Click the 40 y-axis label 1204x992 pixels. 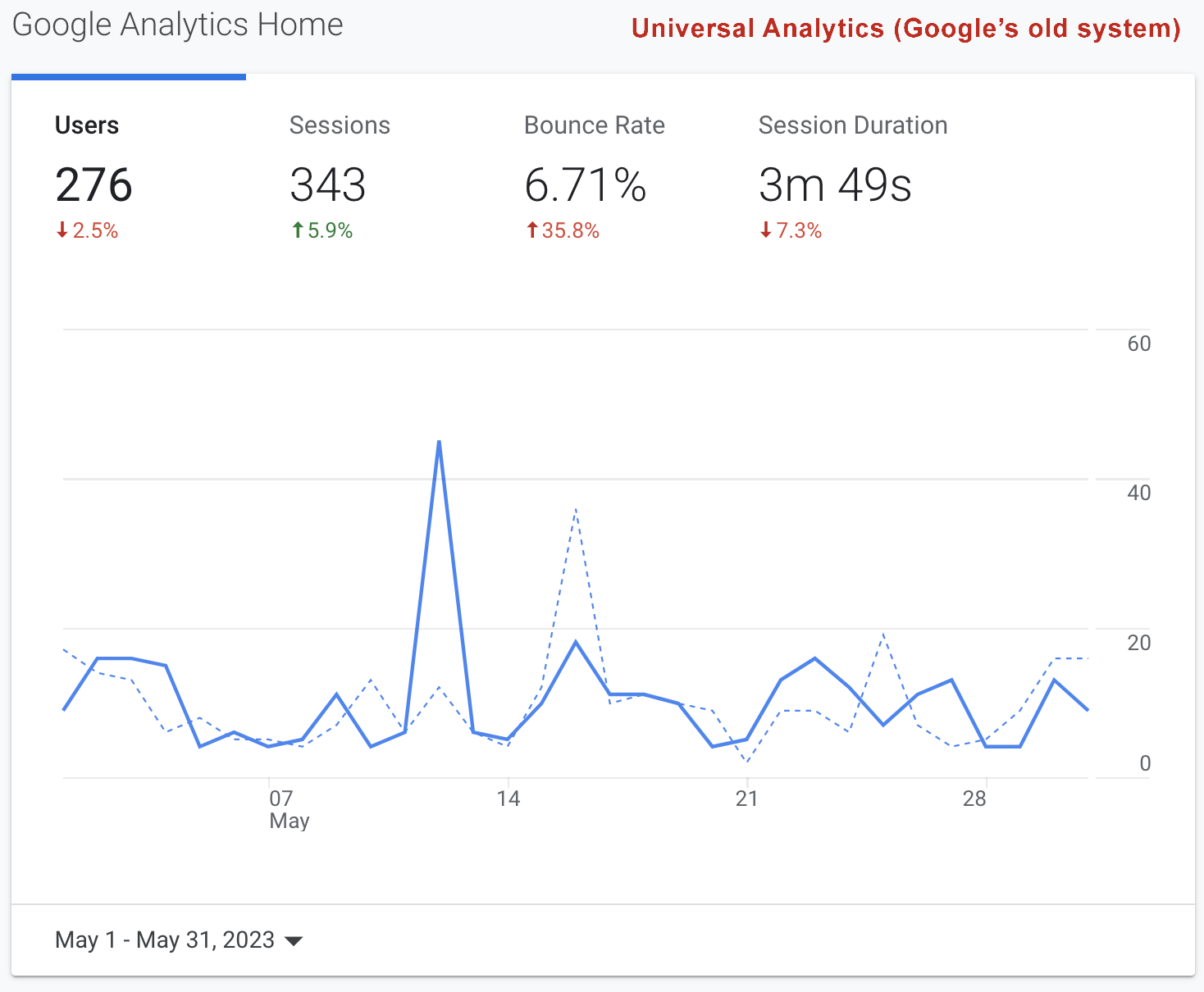(1139, 493)
